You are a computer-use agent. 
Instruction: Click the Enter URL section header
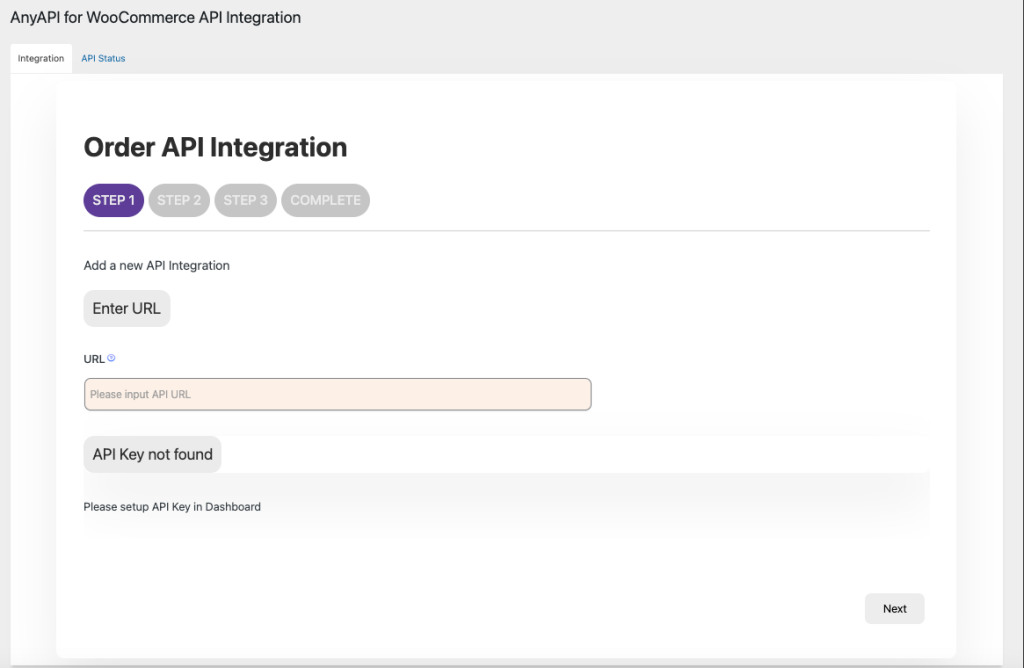(x=126, y=308)
